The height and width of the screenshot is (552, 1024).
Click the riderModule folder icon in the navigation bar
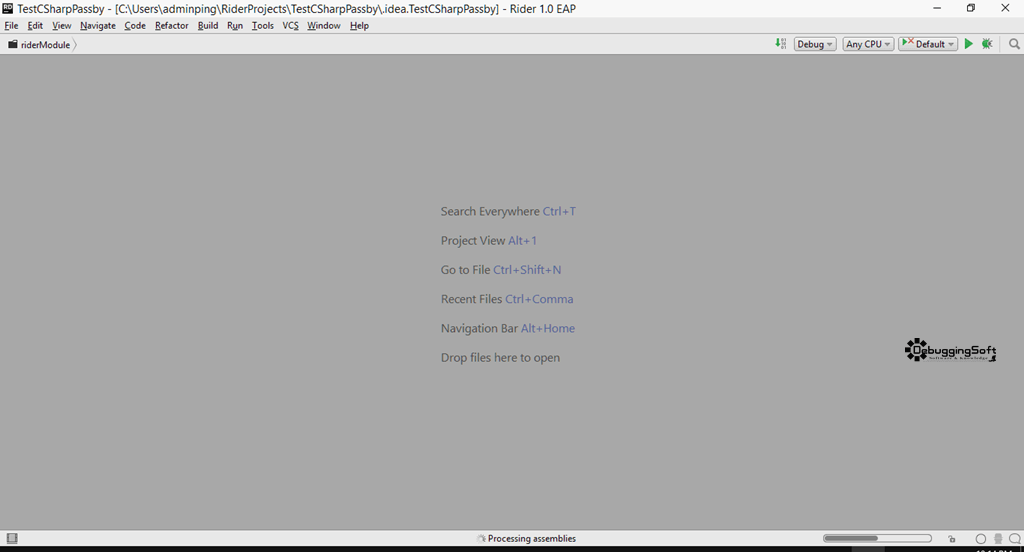pos(12,44)
